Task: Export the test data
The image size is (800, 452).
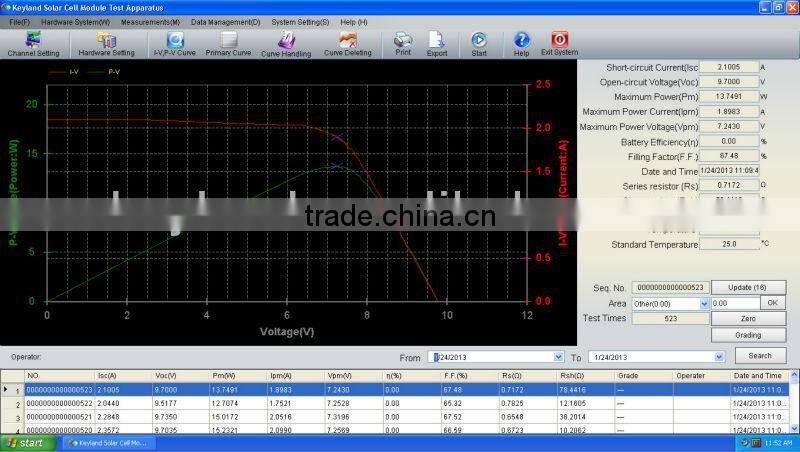Action: 437,43
